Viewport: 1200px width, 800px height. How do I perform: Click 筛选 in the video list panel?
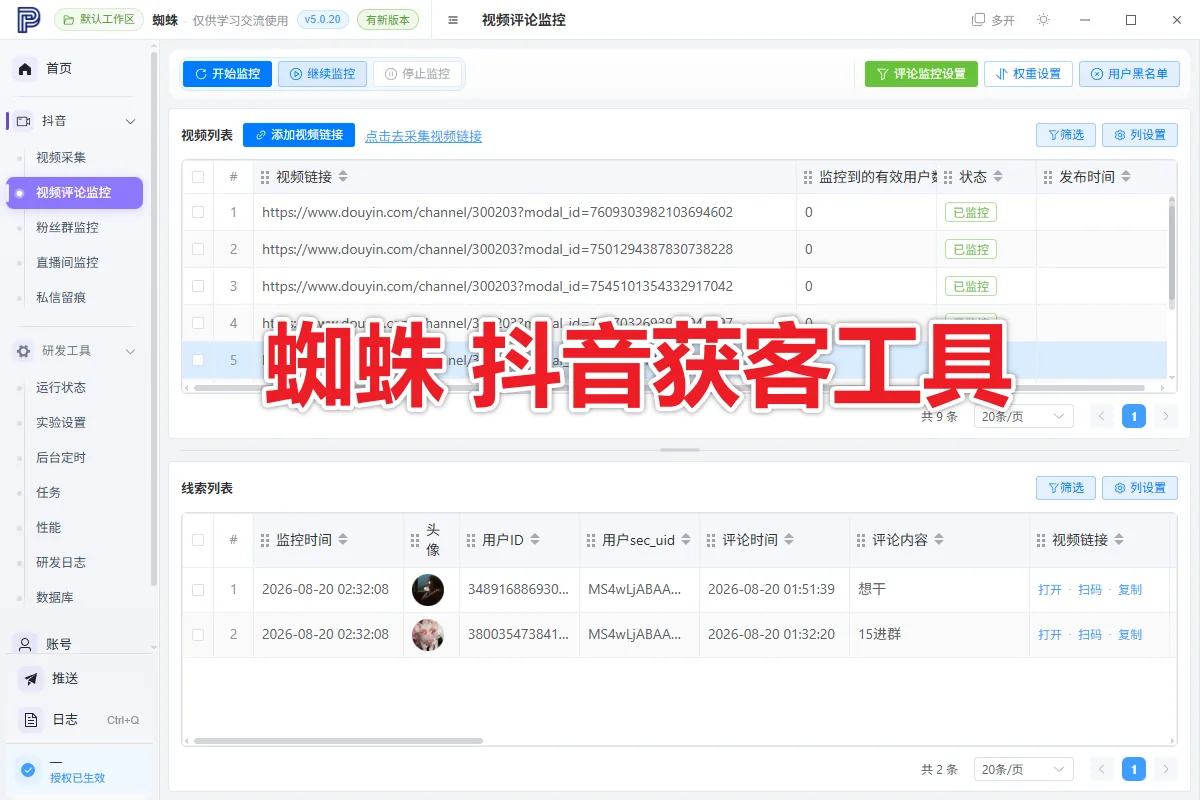coord(1066,135)
